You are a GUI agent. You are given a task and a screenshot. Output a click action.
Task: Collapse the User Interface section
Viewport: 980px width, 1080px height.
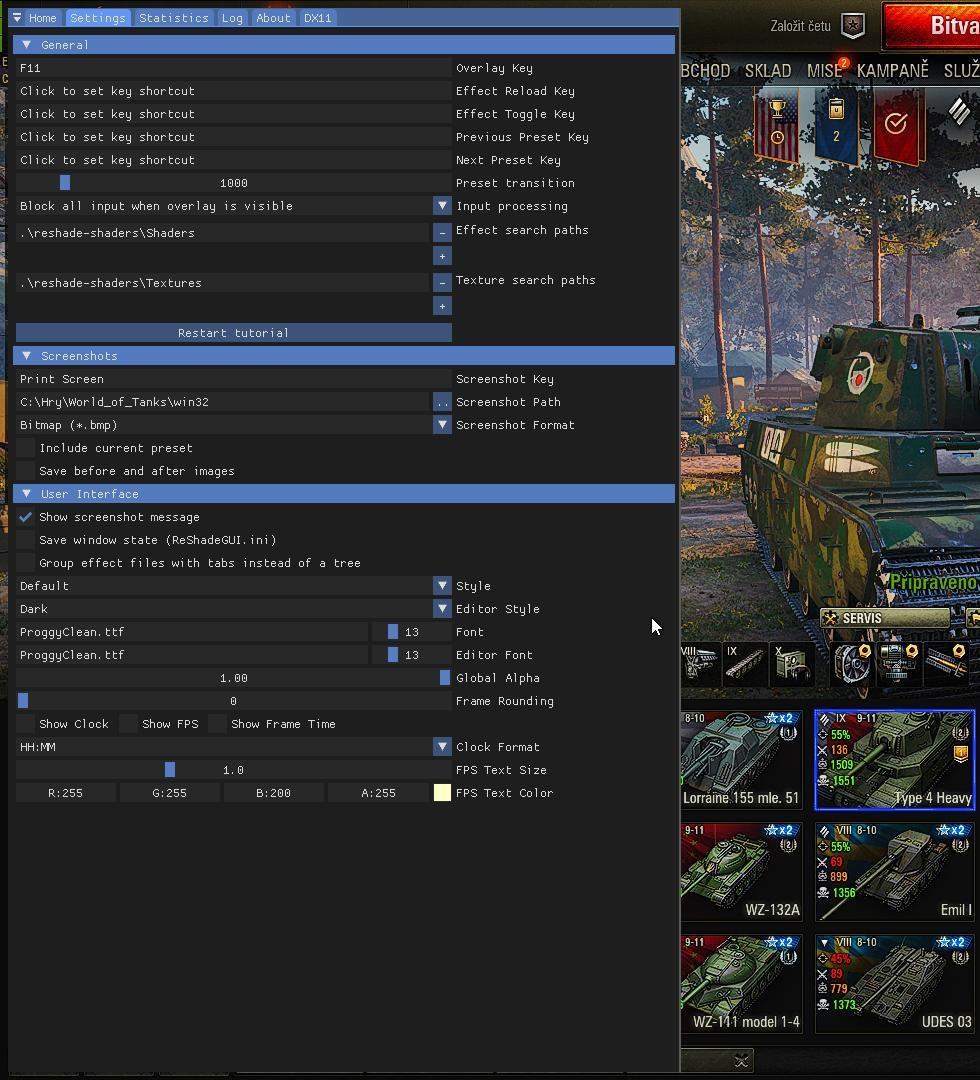click(x=26, y=494)
